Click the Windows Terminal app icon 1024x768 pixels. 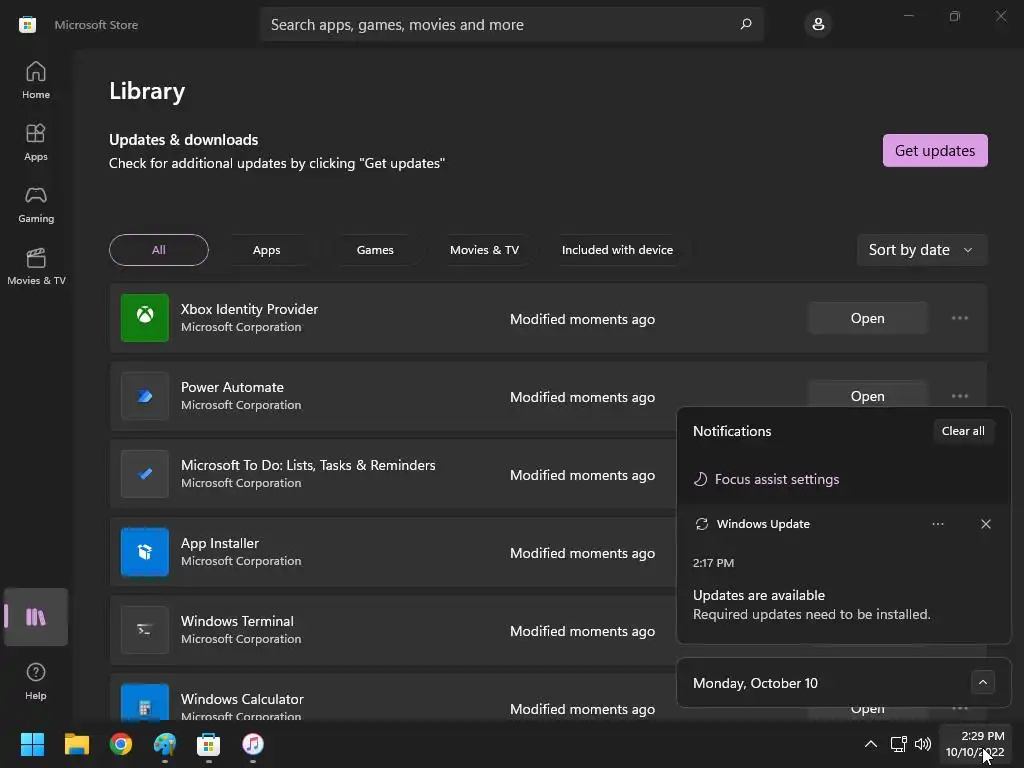[x=145, y=630]
